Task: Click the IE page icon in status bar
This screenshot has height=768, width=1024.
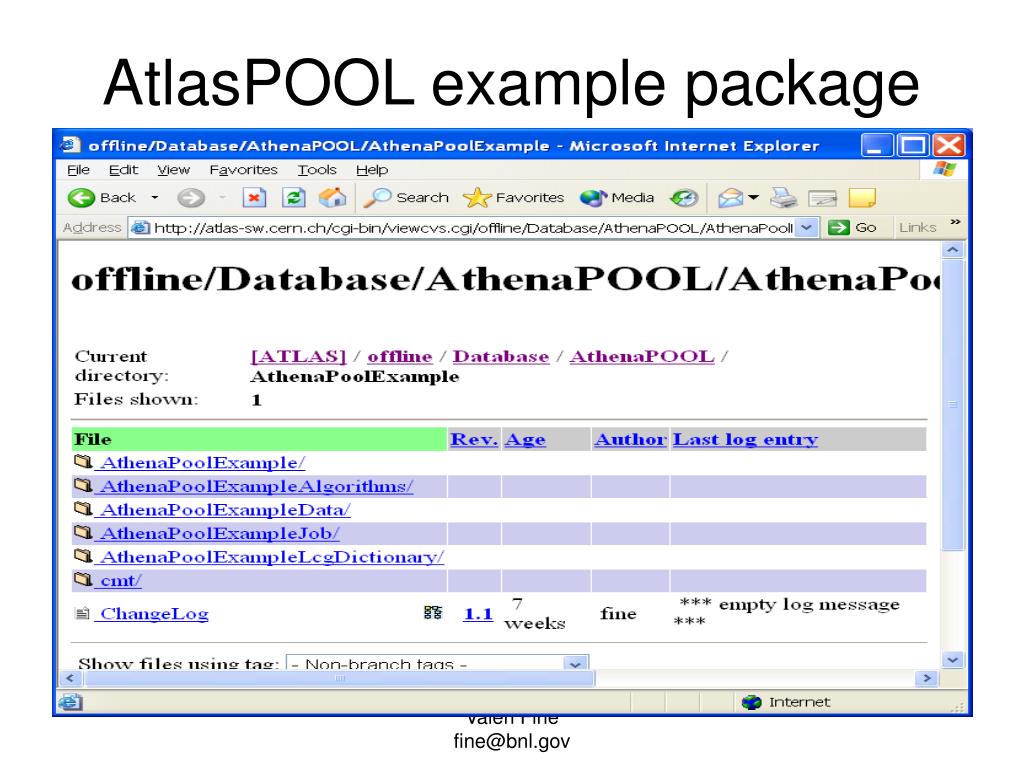Action: pyautogui.click(x=70, y=702)
